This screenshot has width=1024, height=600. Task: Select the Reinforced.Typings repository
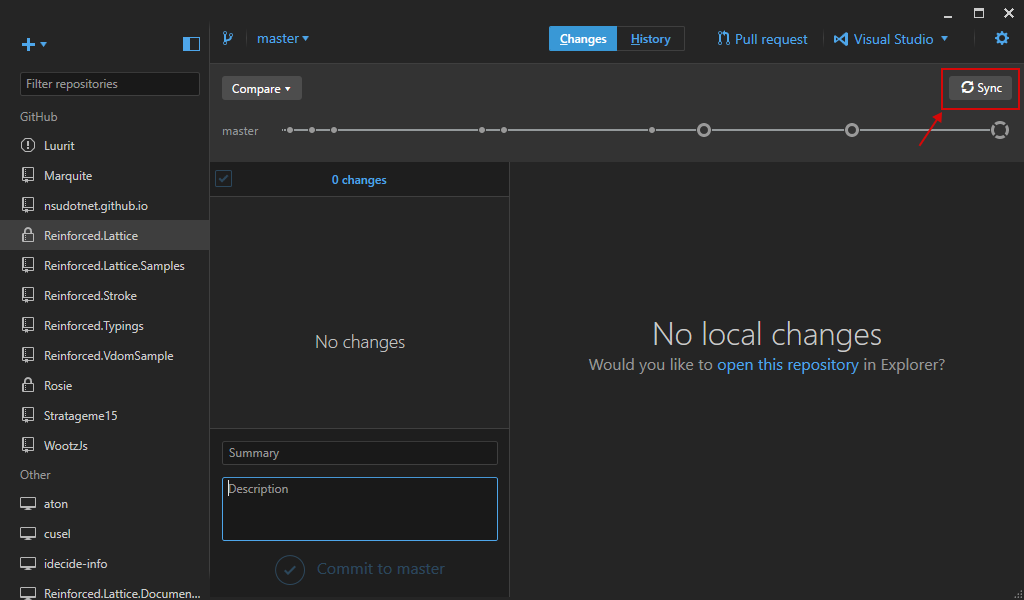tap(104, 326)
